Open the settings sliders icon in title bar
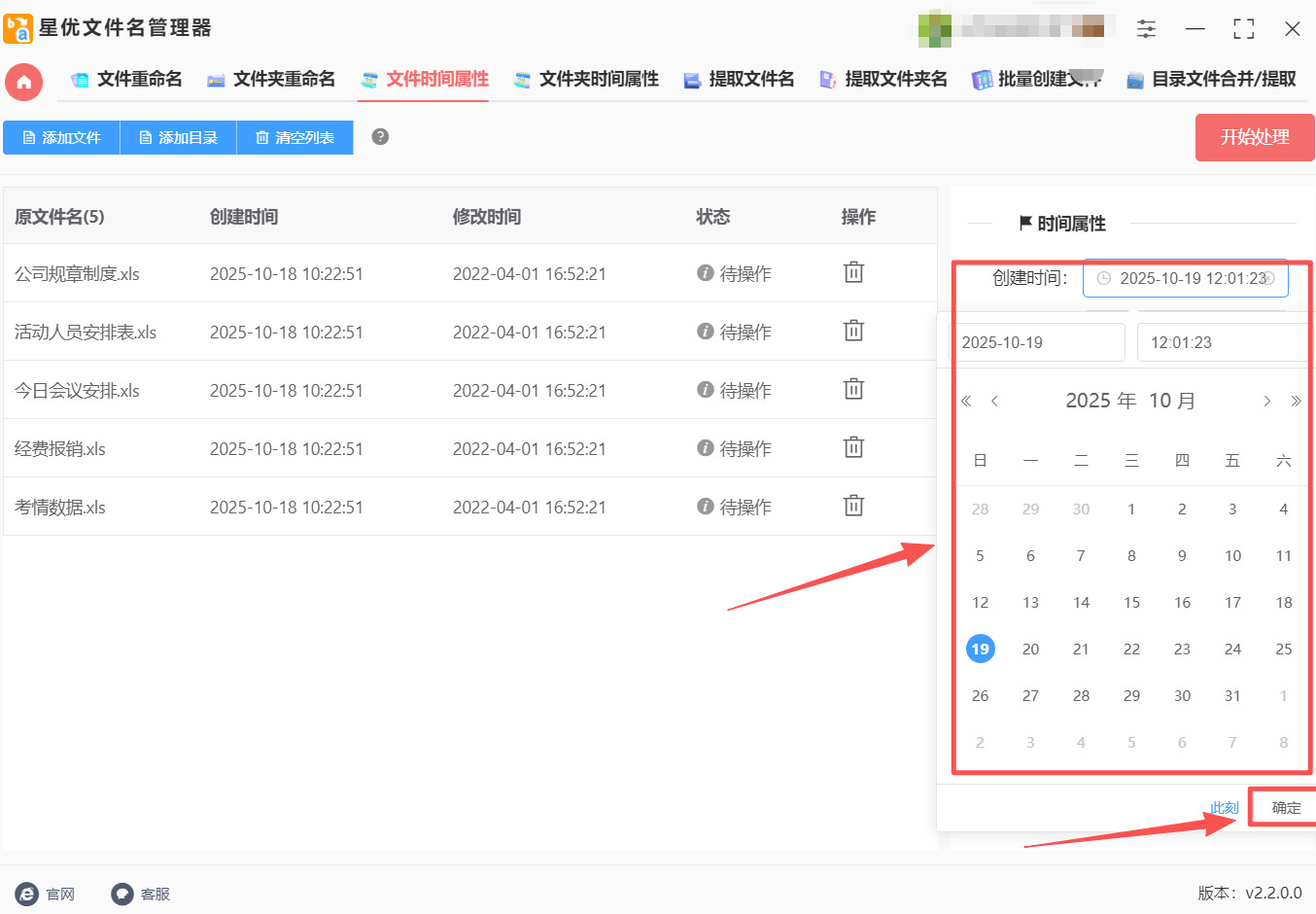This screenshot has width=1316, height=914. coord(1147,29)
